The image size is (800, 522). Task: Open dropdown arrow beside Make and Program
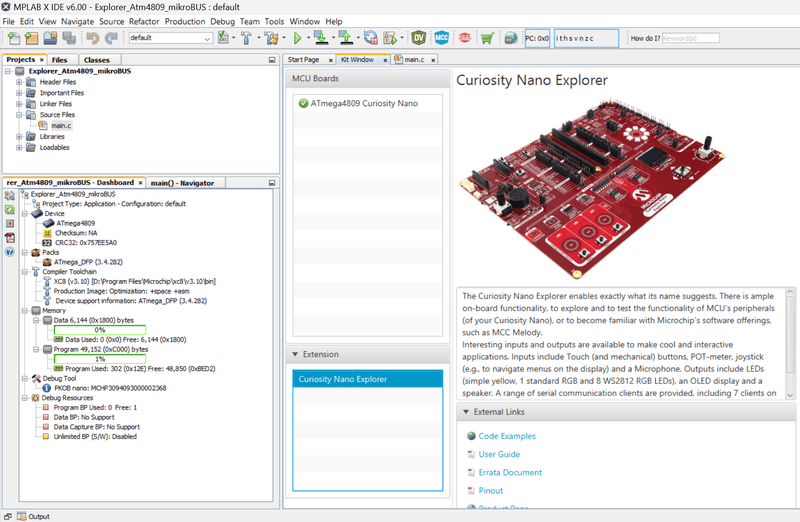click(x=333, y=38)
